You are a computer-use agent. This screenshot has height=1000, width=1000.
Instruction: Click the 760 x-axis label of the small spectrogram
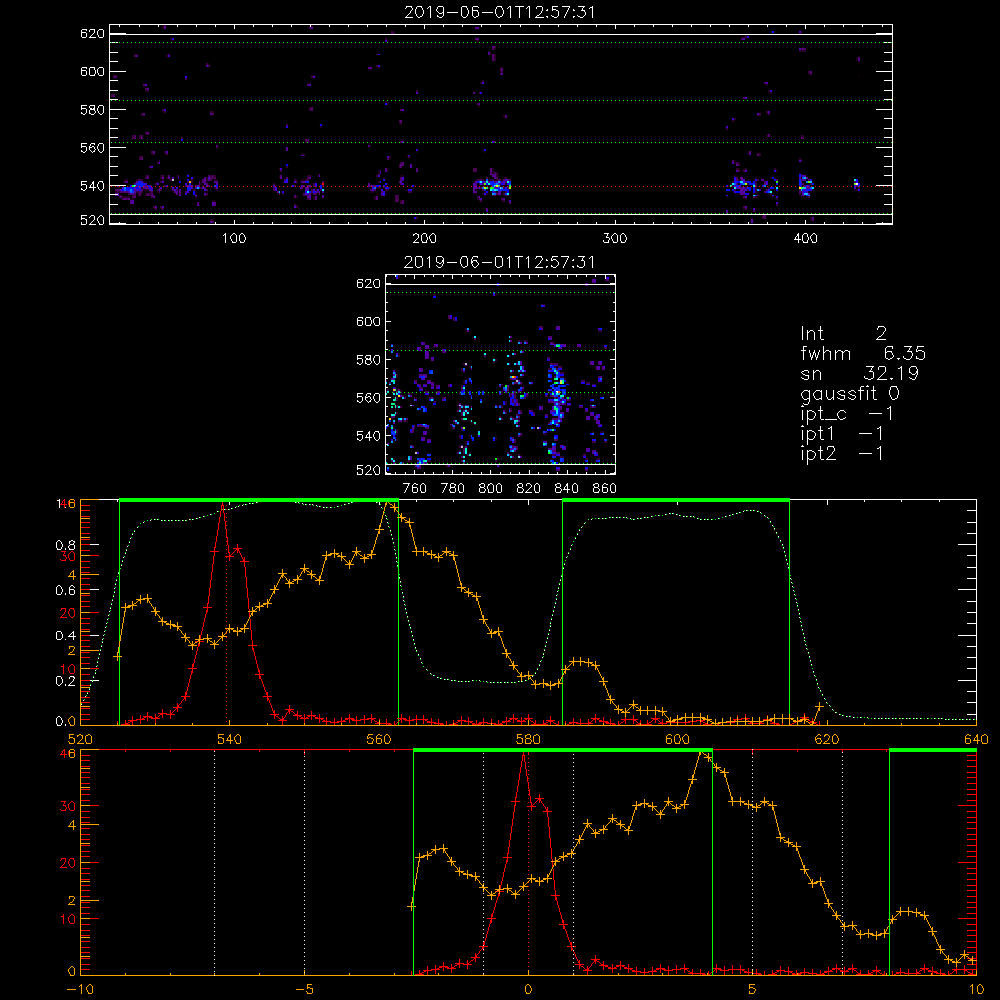(415, 489)
